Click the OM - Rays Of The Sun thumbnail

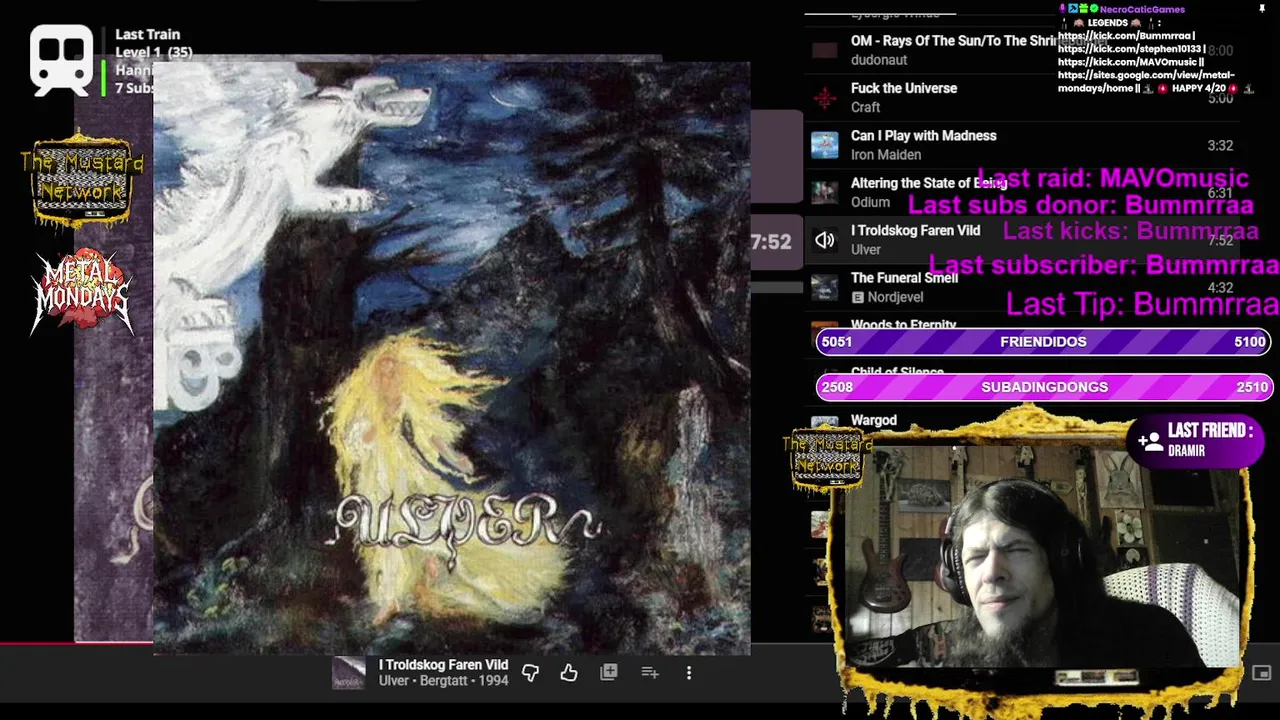(825, 50)
